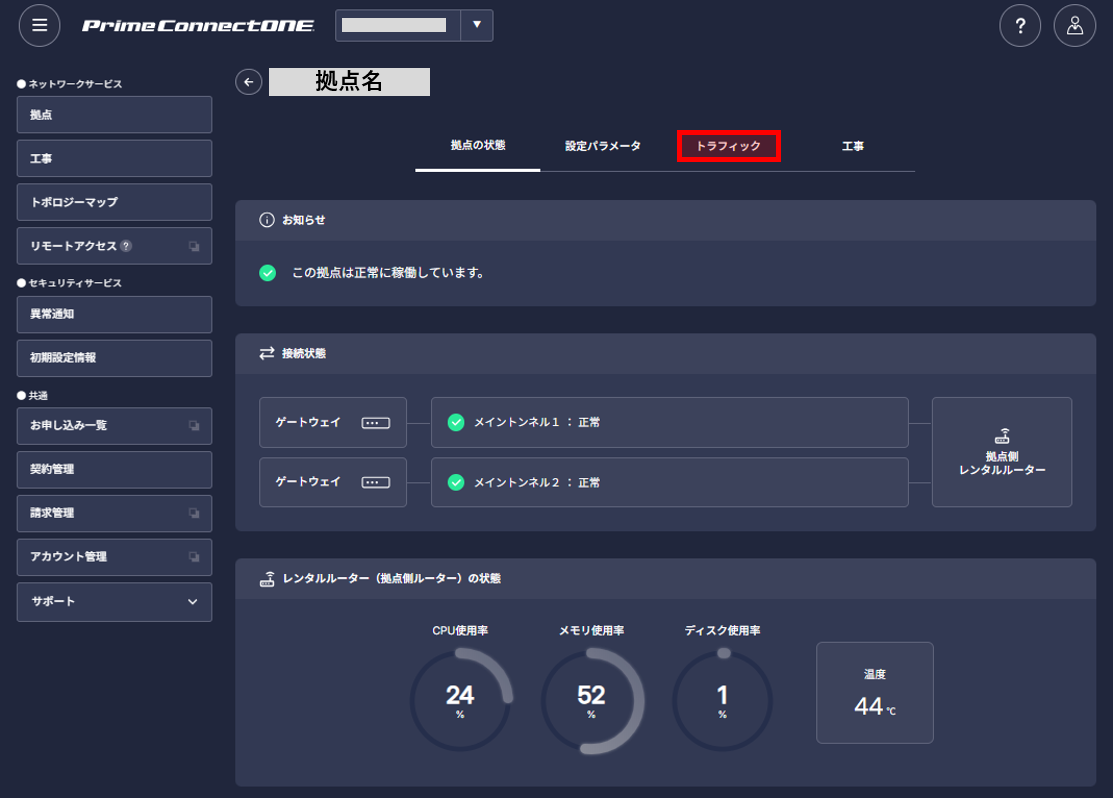Image resolution: width=1113 pixels, height=798 pixels.
Task: Open the user account profile icon
Action: [1075, 26]
